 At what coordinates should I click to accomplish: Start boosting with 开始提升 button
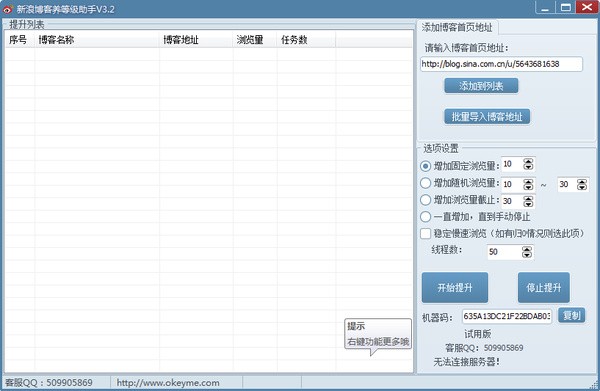(455, 287)
